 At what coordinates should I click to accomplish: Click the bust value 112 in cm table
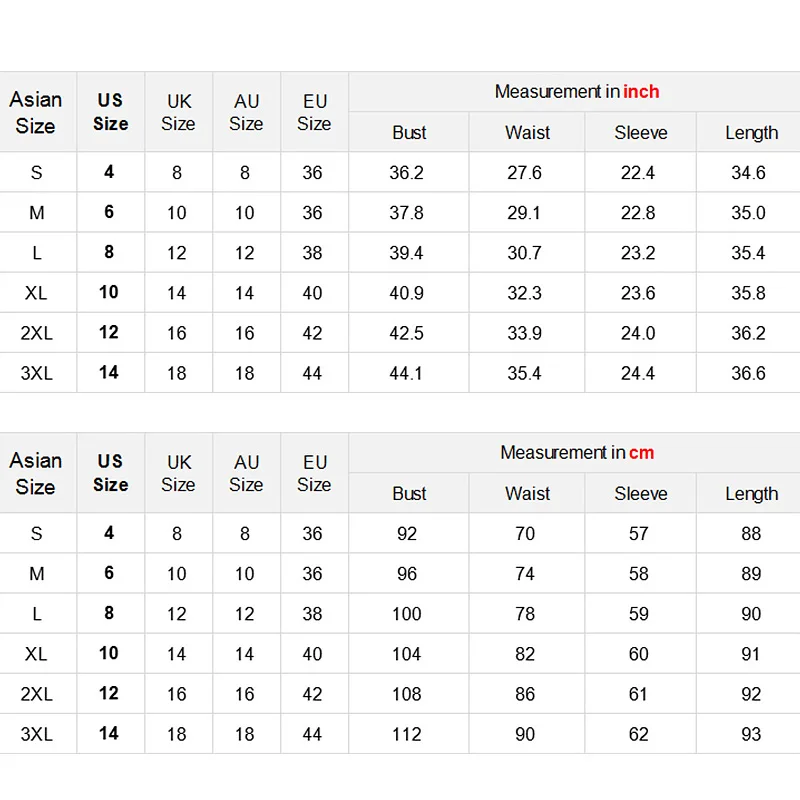pyautogui.click(x=406, y=734)
